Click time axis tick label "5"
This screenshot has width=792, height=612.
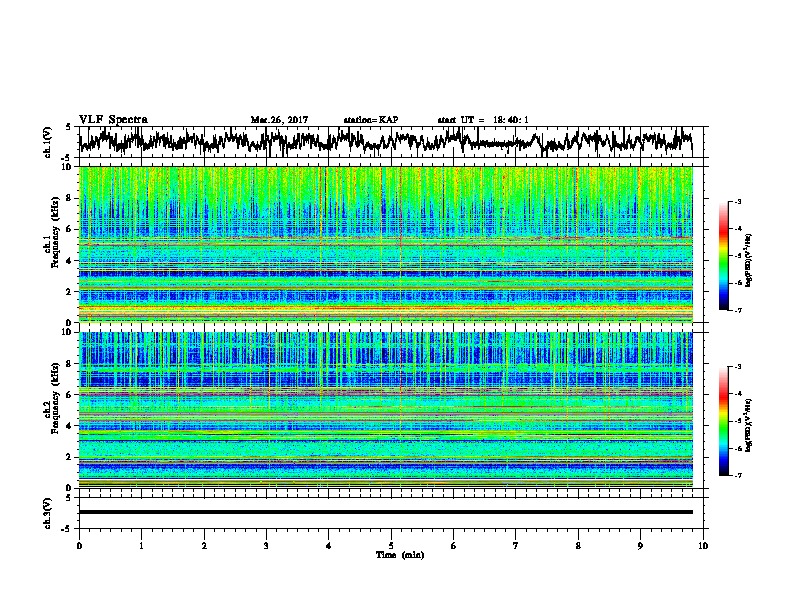(391, 546)
